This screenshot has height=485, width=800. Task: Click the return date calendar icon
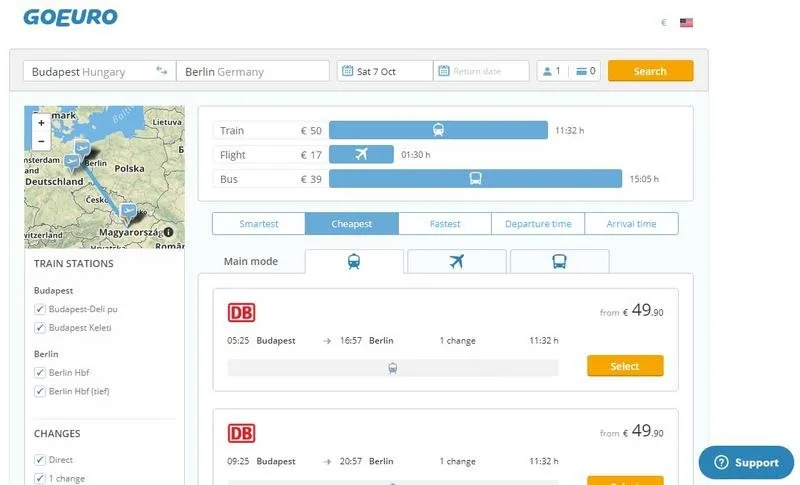444,71
